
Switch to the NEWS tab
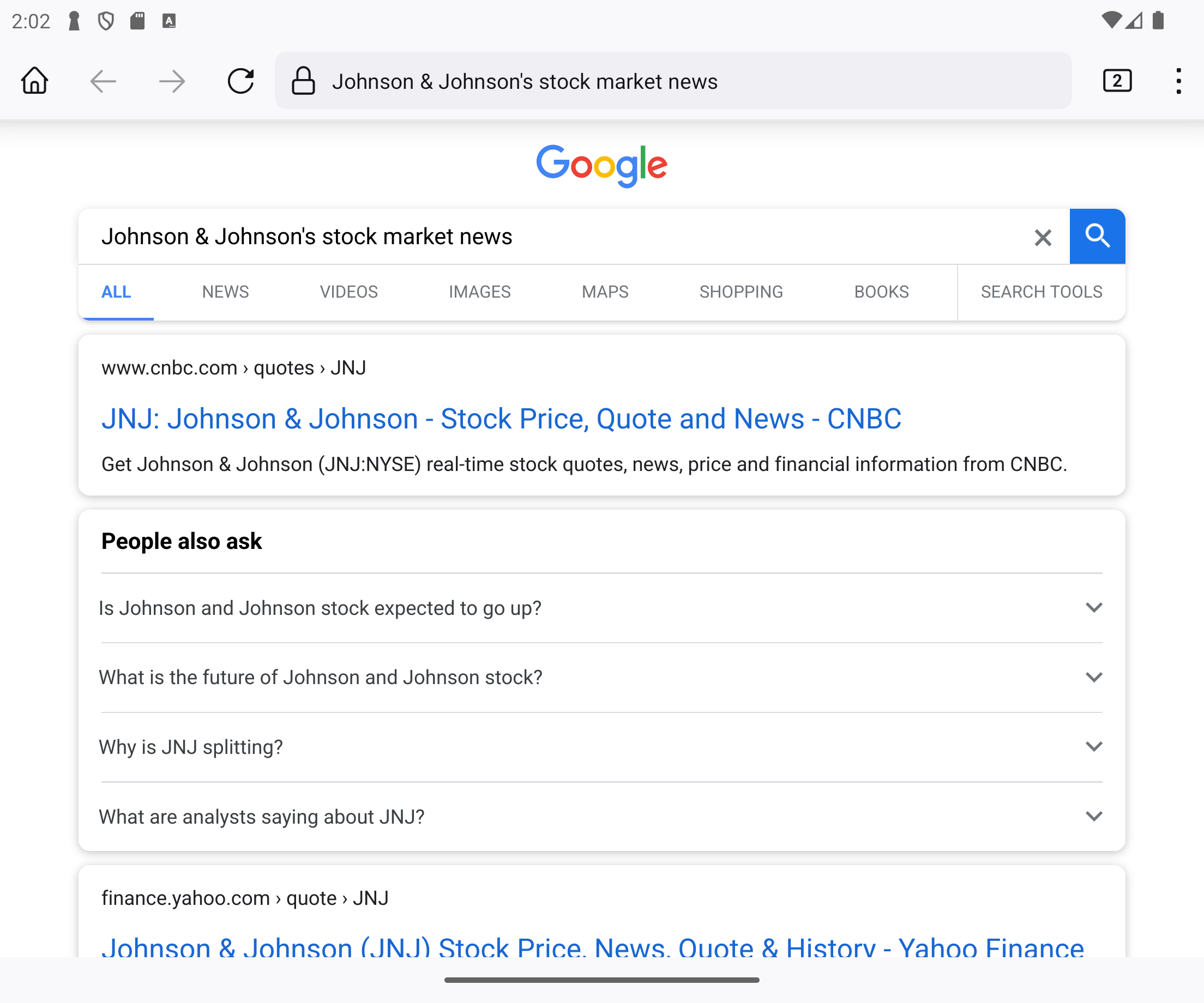pos(225,292)
